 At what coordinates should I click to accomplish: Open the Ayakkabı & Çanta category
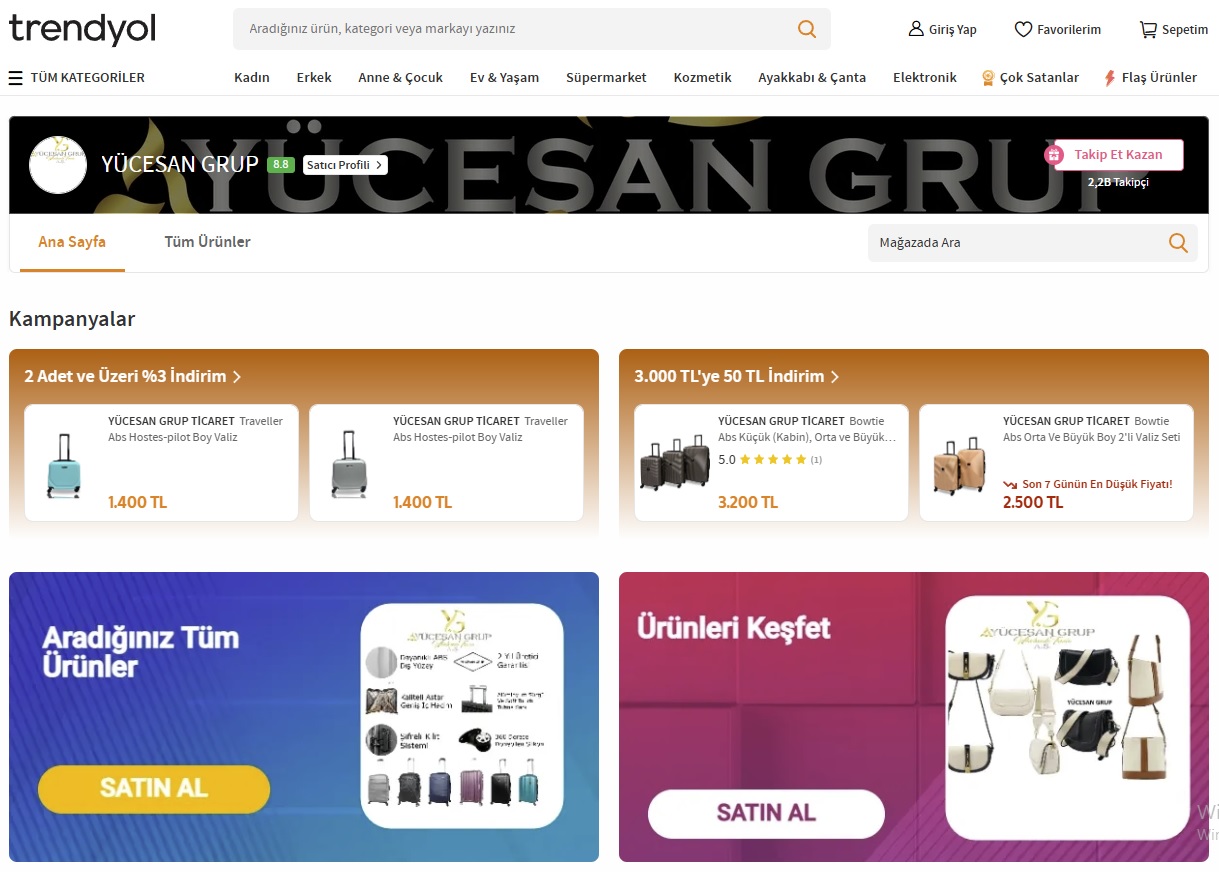(812, 77)
